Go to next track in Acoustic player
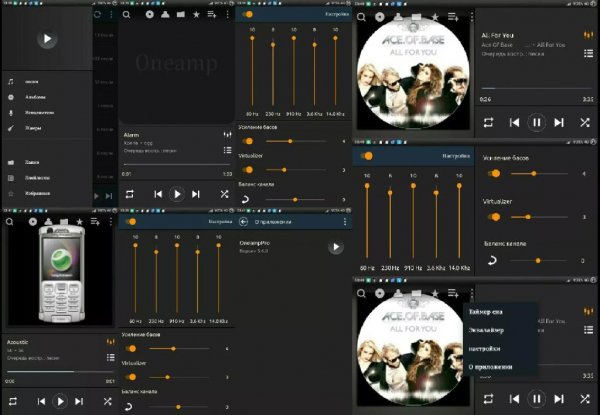The image size is (600, 415). [79, 401]
